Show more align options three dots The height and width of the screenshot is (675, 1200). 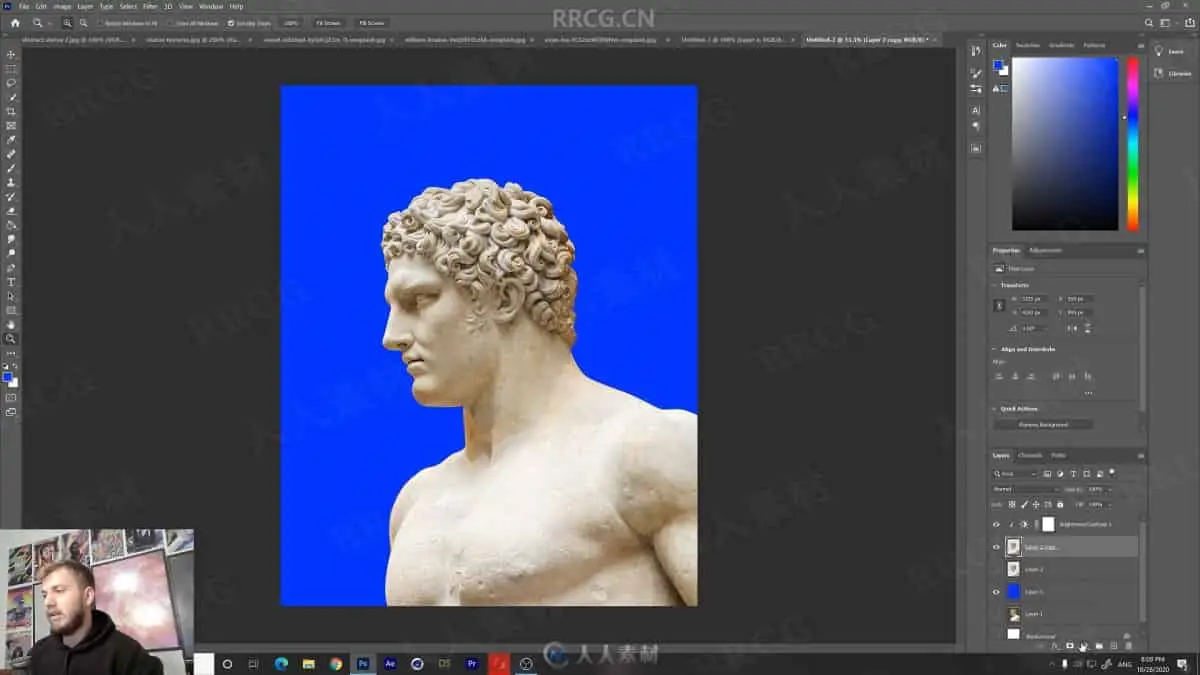click(1088, 392)
